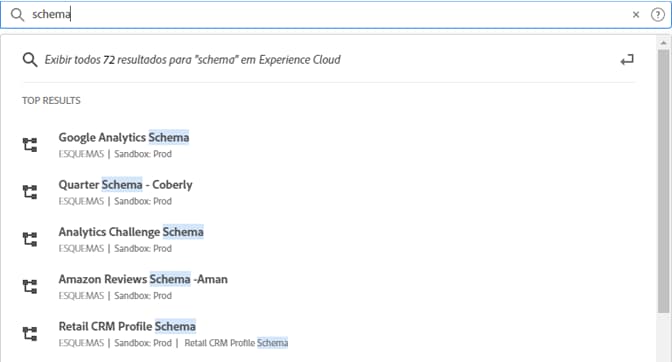Open Amazon Reviews Schema -Aman result

click(x=143, y=279)
